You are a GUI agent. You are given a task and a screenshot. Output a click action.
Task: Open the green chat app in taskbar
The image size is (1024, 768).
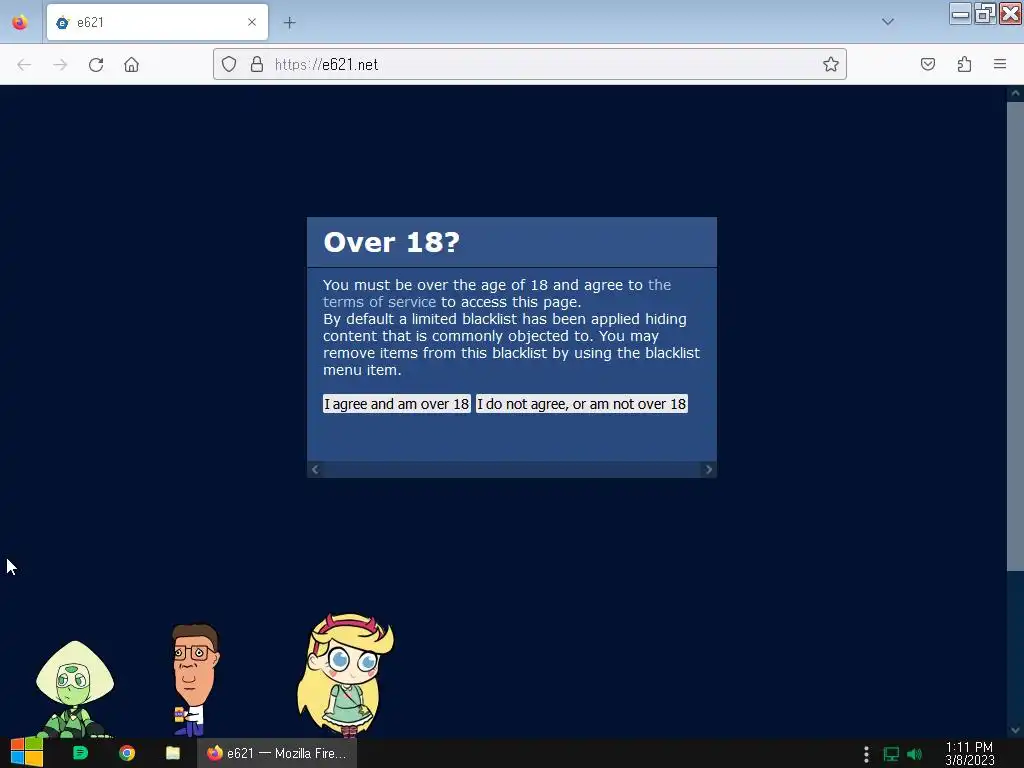(x=80, y=753)
